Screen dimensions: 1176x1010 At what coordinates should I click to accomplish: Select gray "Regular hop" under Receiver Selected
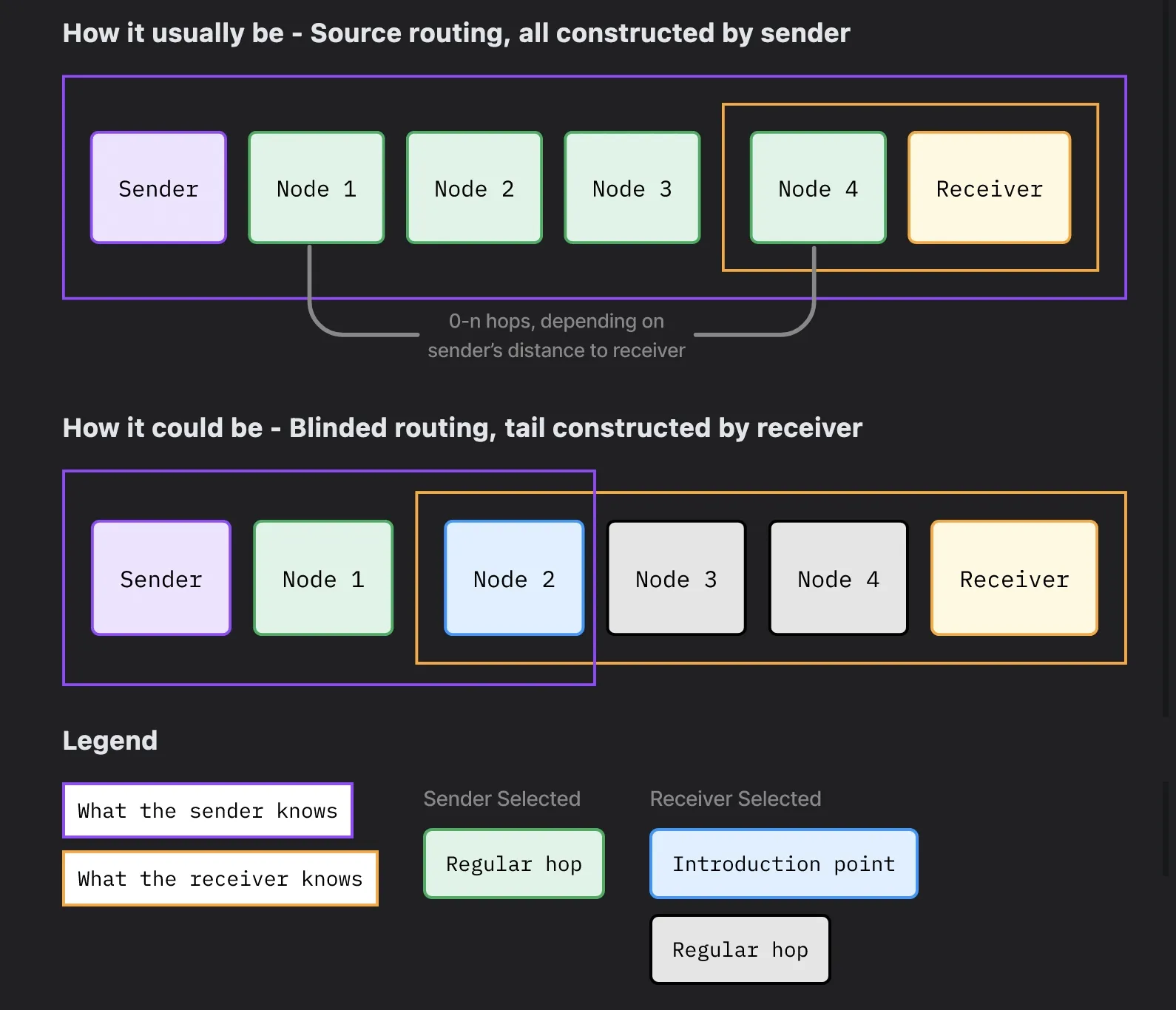740,949
